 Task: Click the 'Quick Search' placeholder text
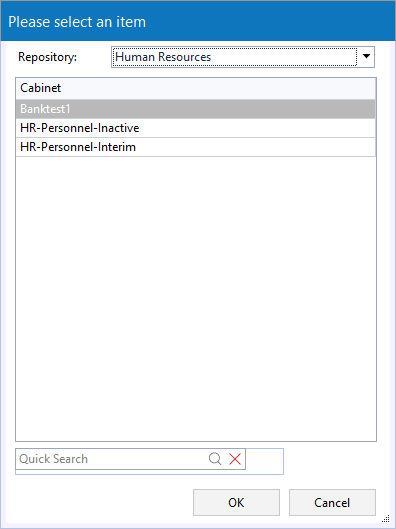[x=54, y=459]
